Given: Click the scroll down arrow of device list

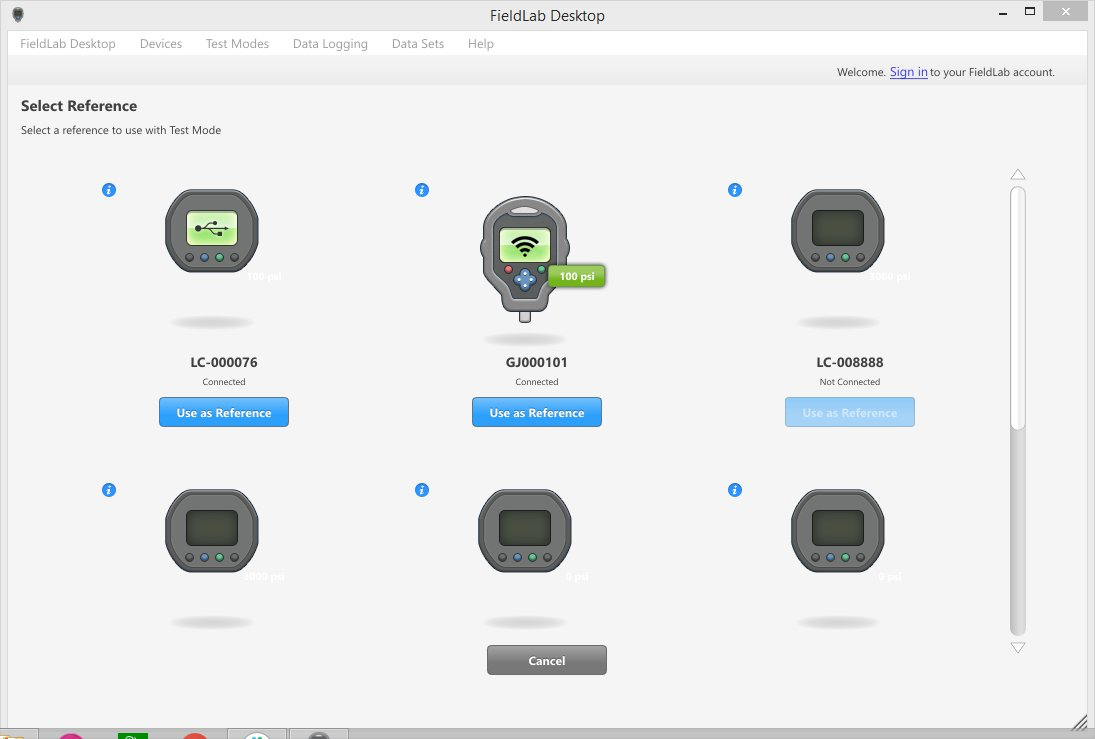Looking at the screenshot, I should 1018,647.
